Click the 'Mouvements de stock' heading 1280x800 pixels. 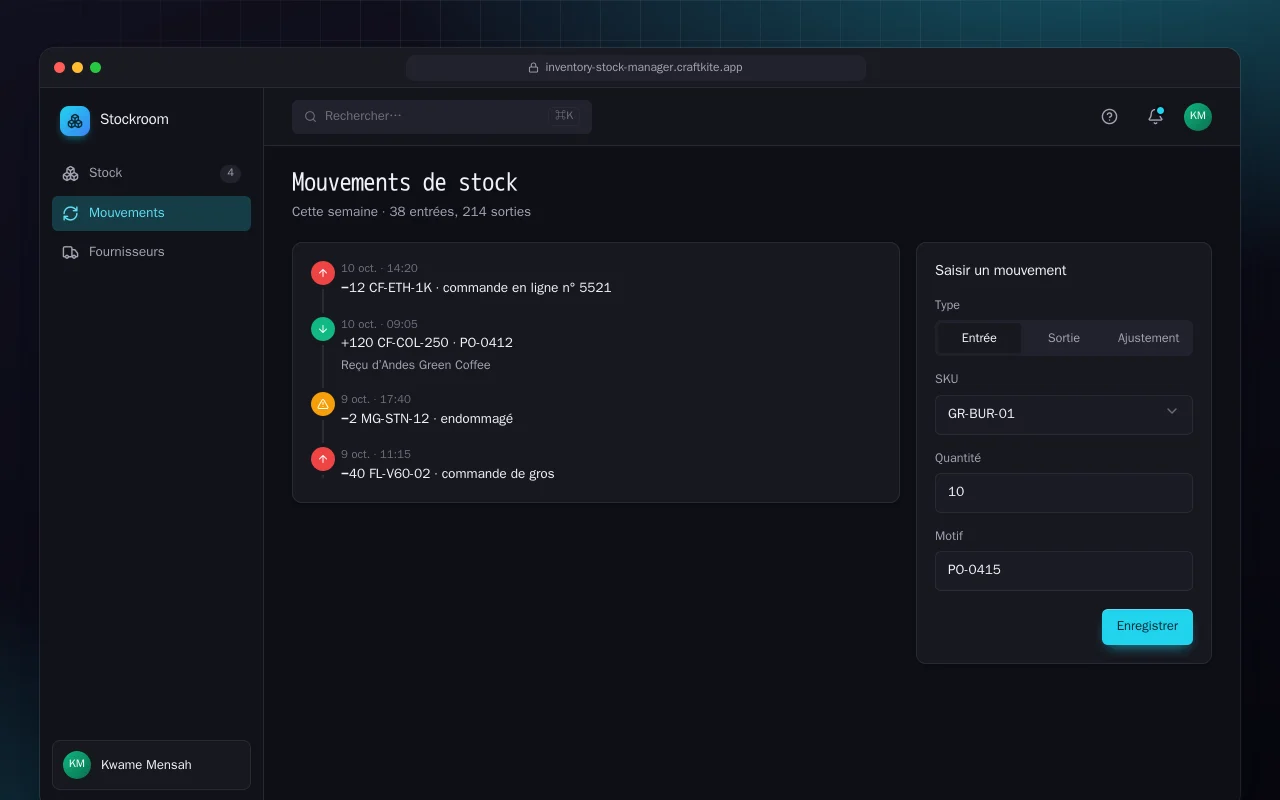405,183
